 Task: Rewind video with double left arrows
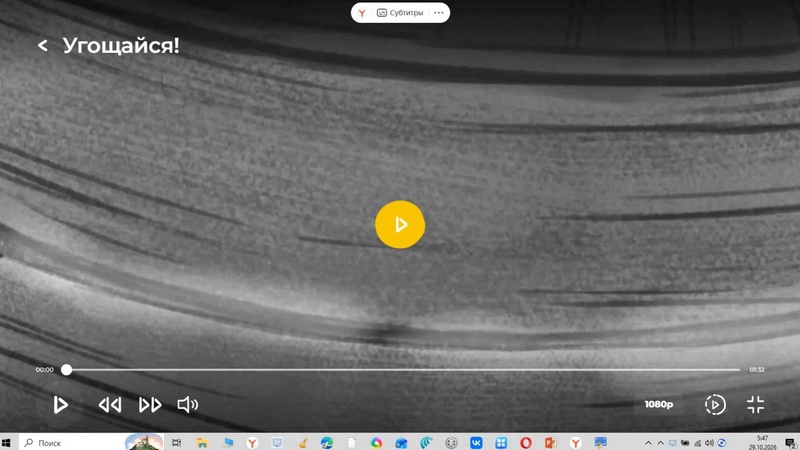pyautogui.click(x=110, y=405)
